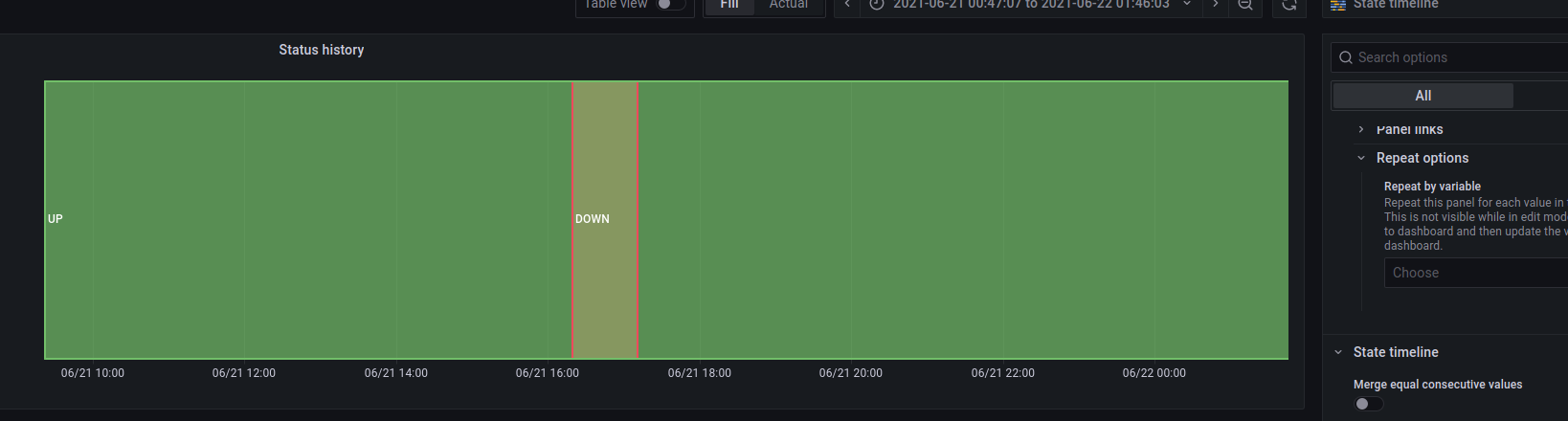Click the 06/21 18:00 axis label
This screenshot has height=421, width=1568.
tap(700, 373)
